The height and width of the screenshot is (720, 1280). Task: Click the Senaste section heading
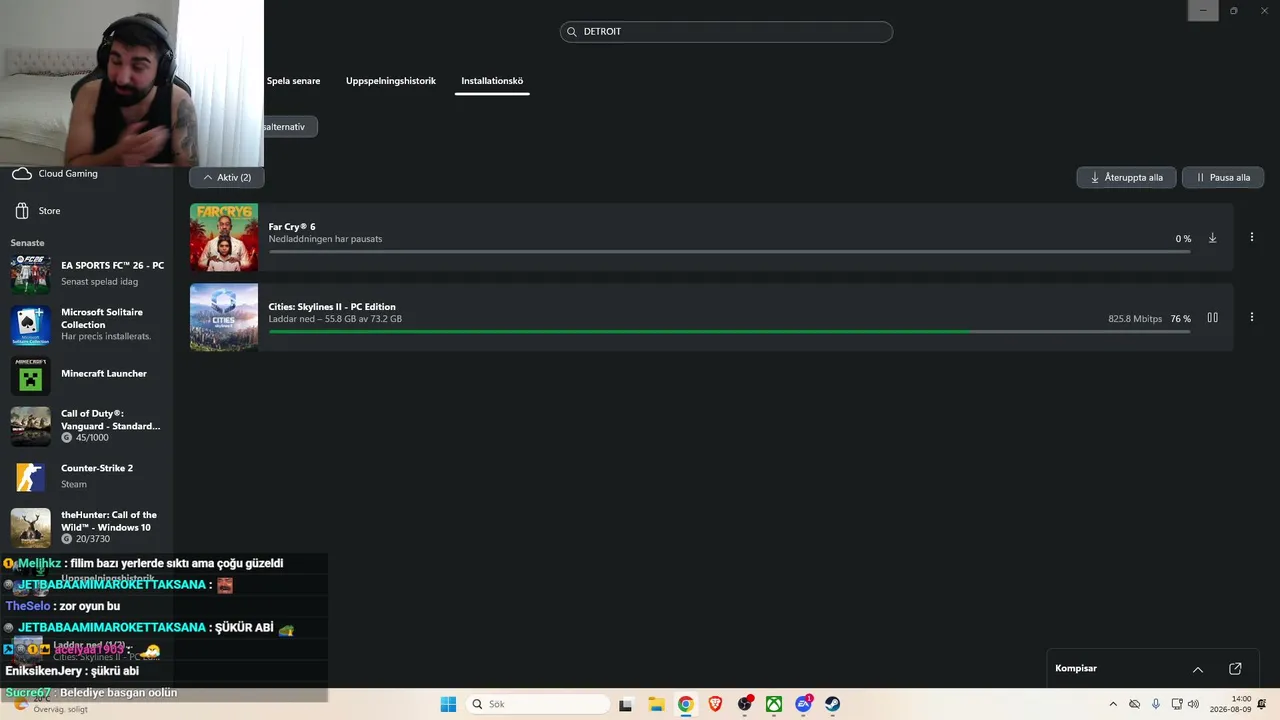[x=28, y=243]
